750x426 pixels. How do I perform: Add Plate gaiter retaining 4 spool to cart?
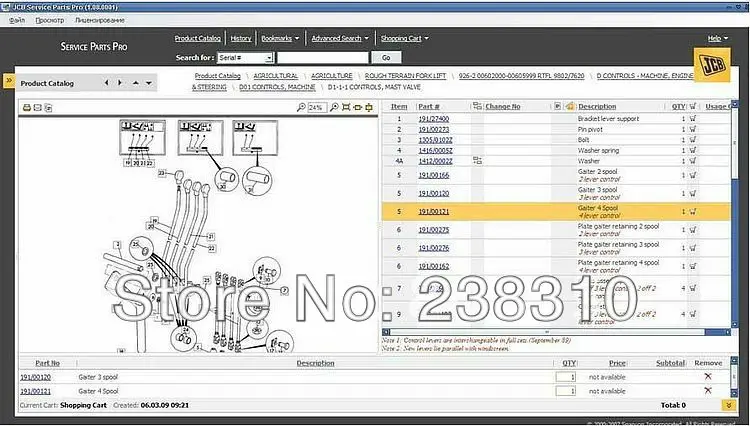(693, 266)
